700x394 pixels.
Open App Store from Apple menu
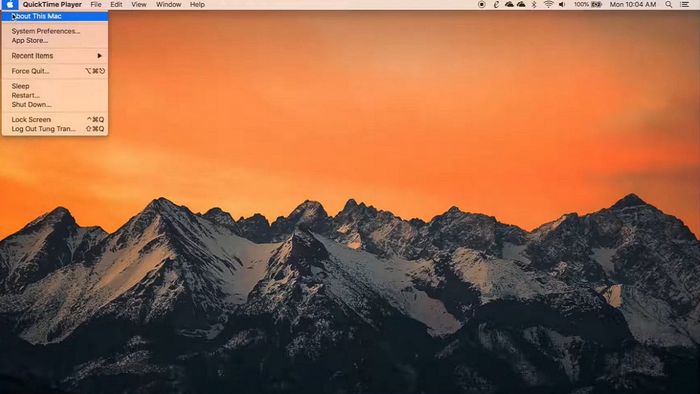coord(54,41)
